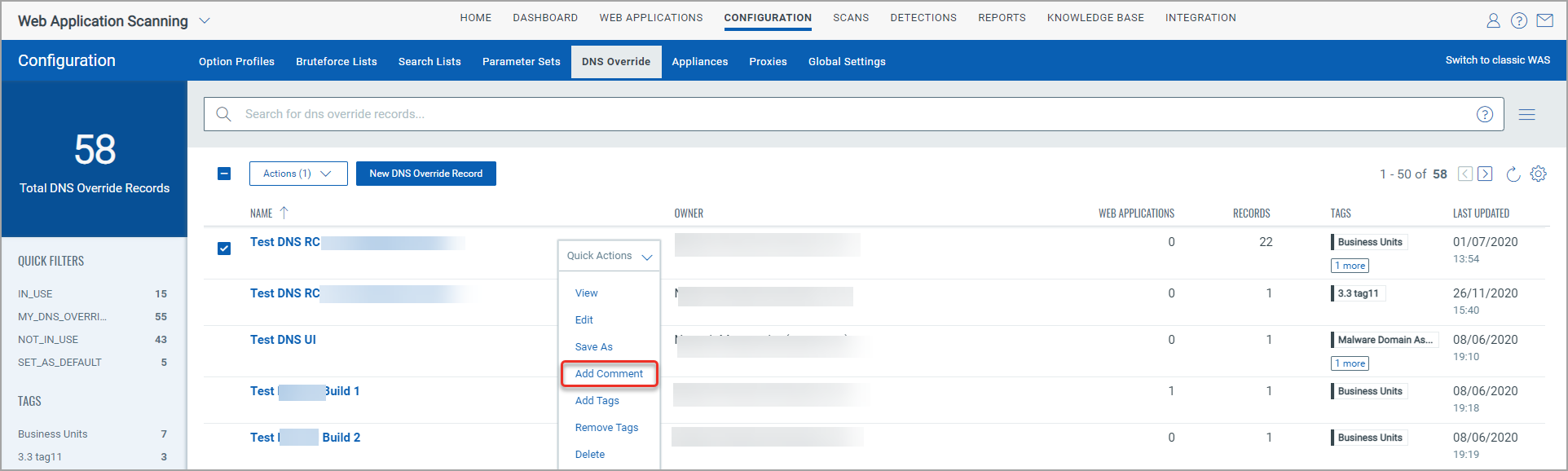Choose Delete in Quick Actions menu

(x=590, y=455)
